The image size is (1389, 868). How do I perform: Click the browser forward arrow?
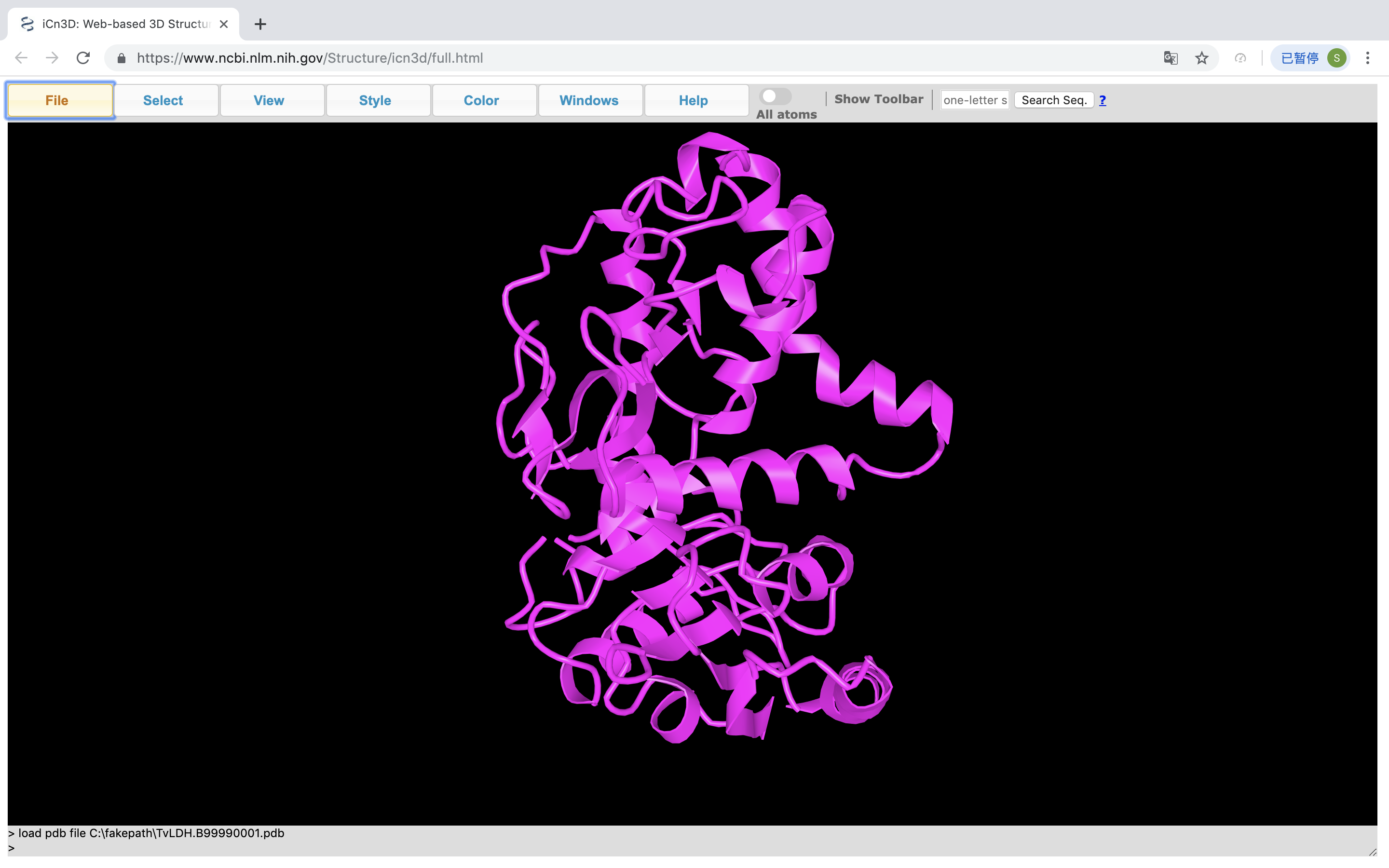52,58
